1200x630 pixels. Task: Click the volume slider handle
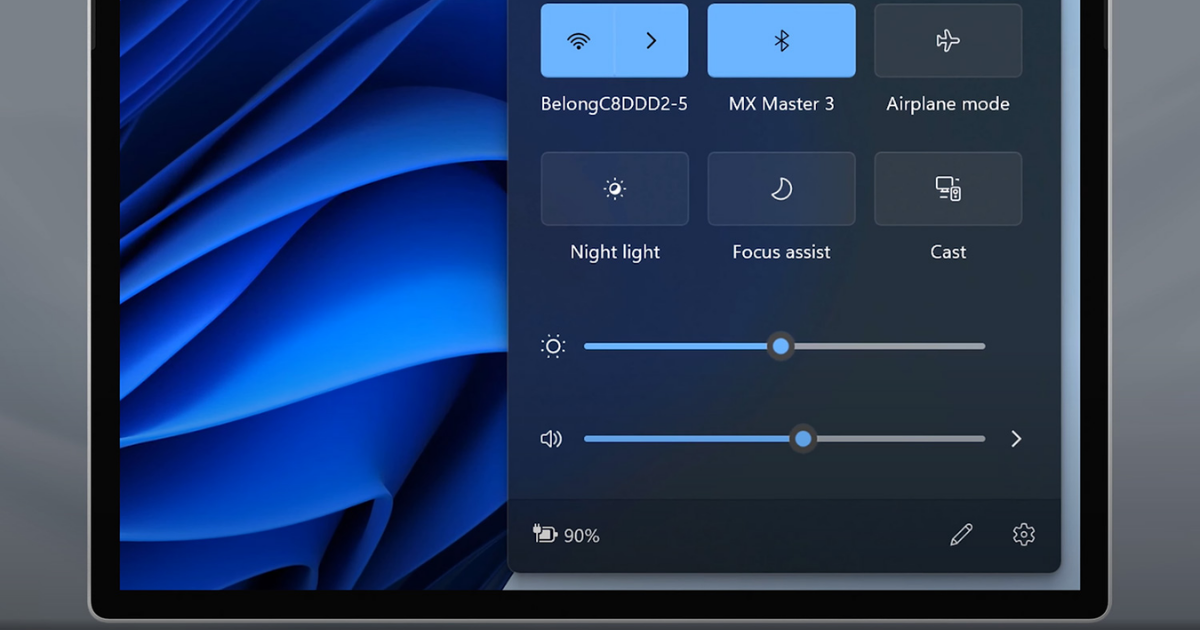click(x=803, y=439)
